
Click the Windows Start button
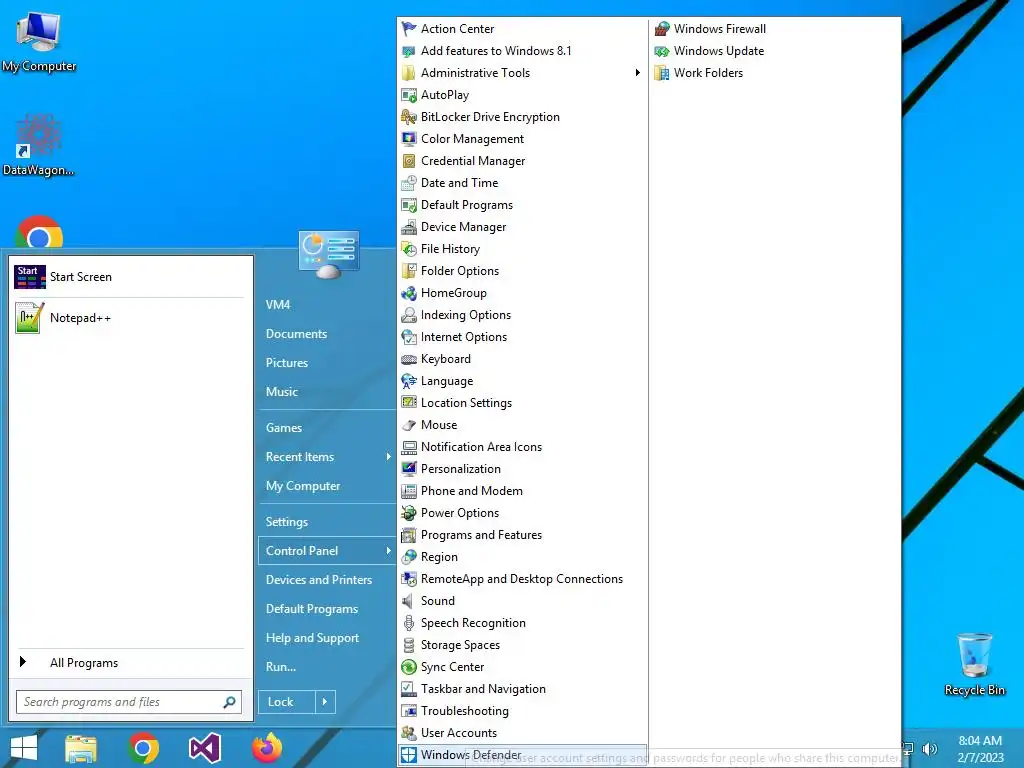(x=24, y=748)
